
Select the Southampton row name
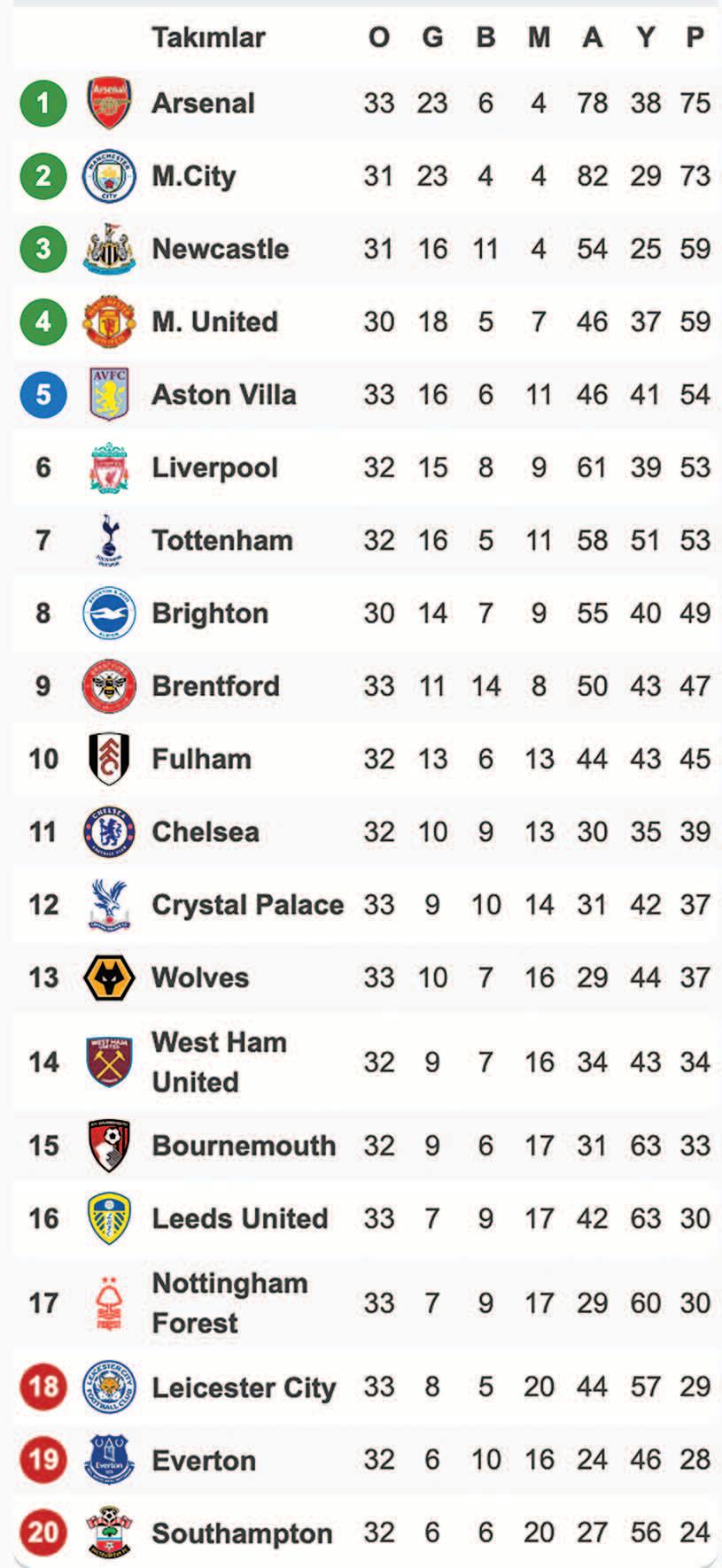click(x=242, y=1533)
